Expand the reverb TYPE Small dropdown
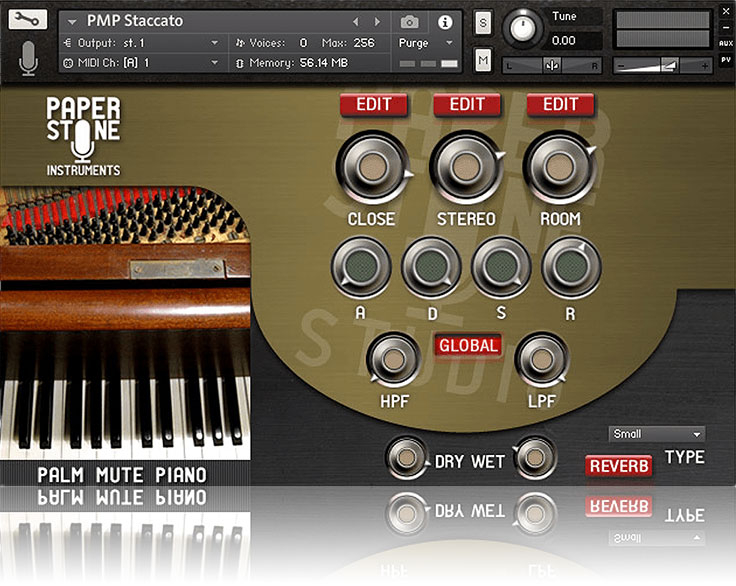 [x=657, y=434]
